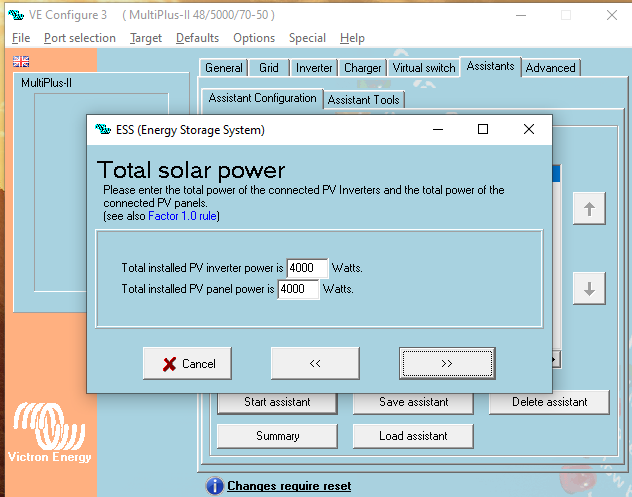This screenshot has width=632, height=497.
Task: Switch to the Virtual switch tab
Action: 423,68
